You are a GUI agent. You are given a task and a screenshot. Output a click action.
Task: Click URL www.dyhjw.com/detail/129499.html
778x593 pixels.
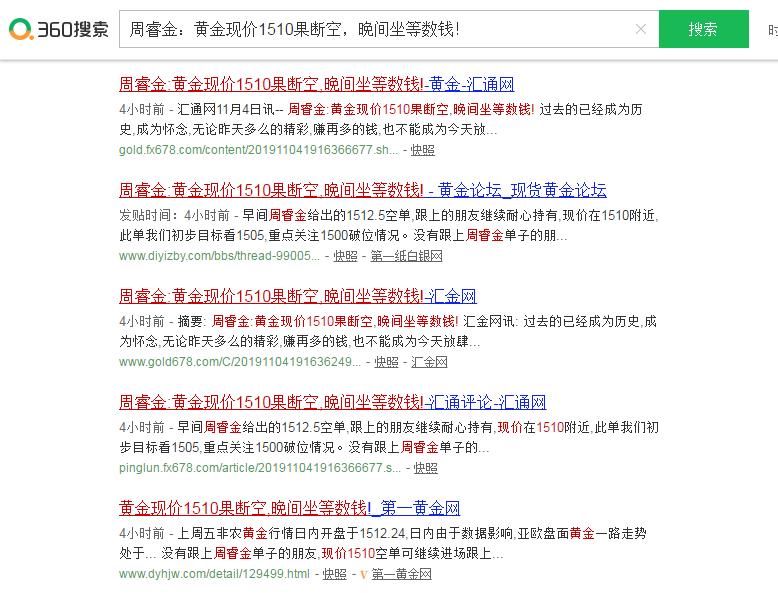(x=214, y=574)
